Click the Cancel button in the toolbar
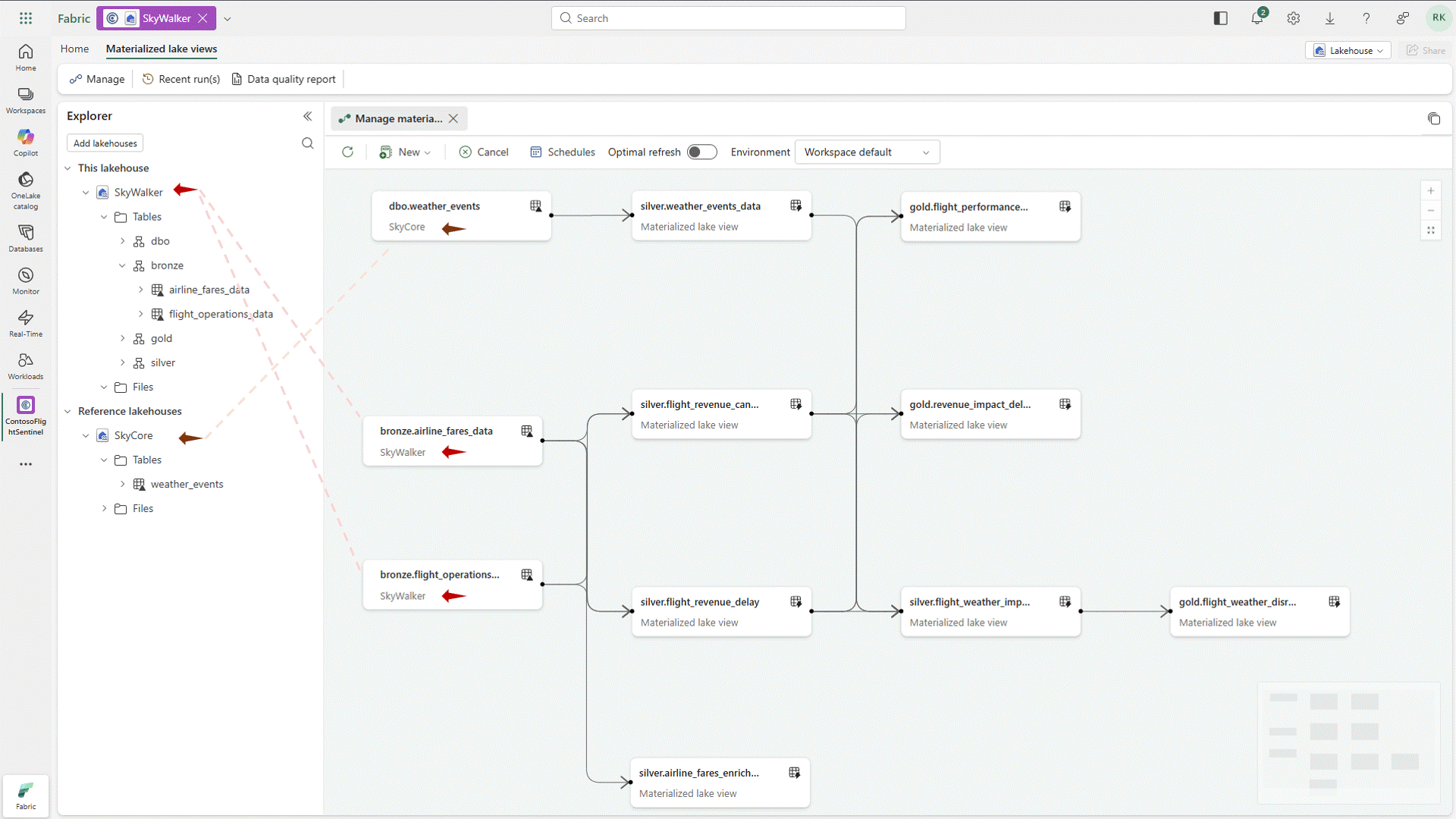The image size is (1456, 819). point(483,152)
